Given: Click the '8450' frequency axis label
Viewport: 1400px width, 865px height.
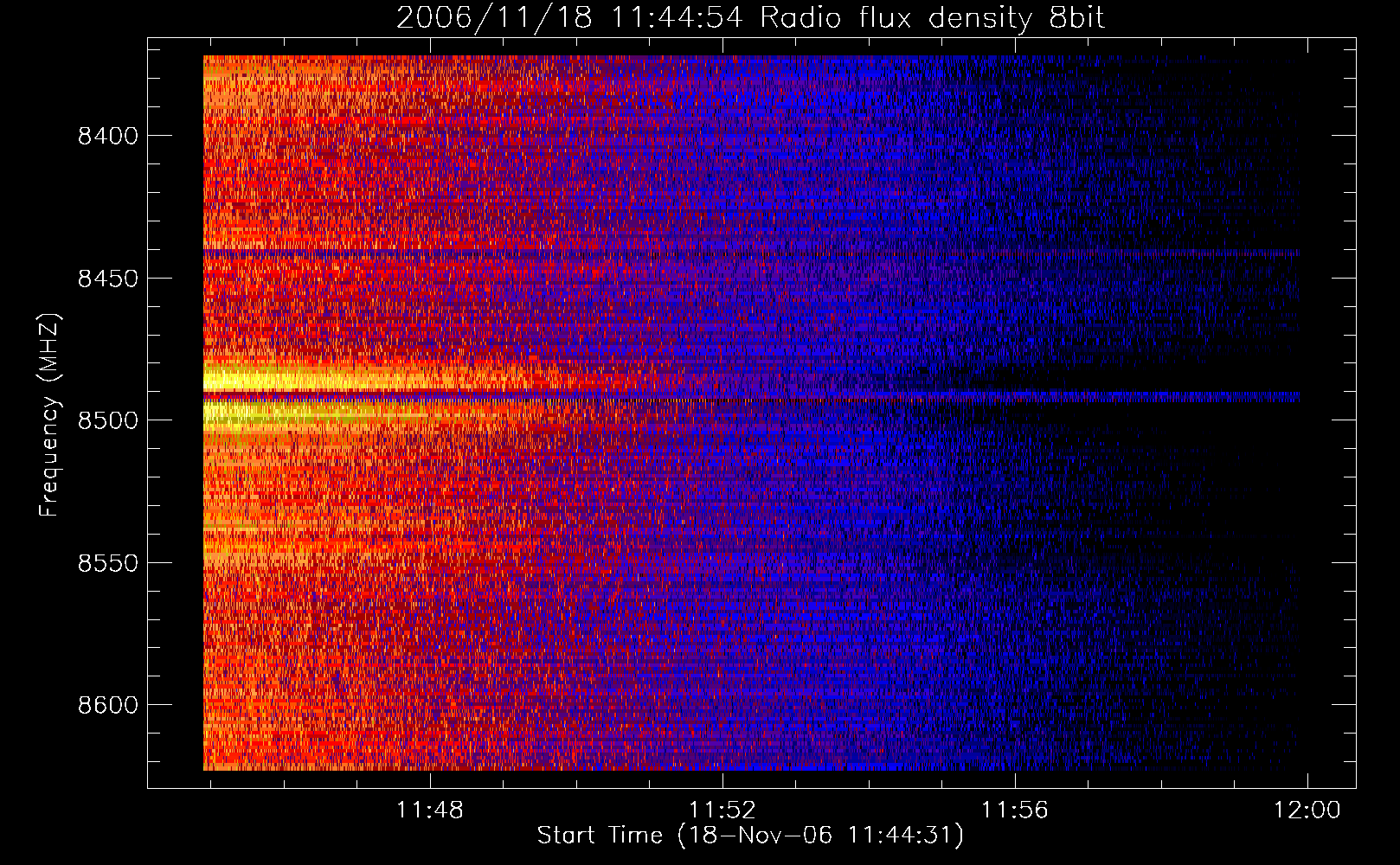Looking at the screenshot, I should [x=107, y=279].
